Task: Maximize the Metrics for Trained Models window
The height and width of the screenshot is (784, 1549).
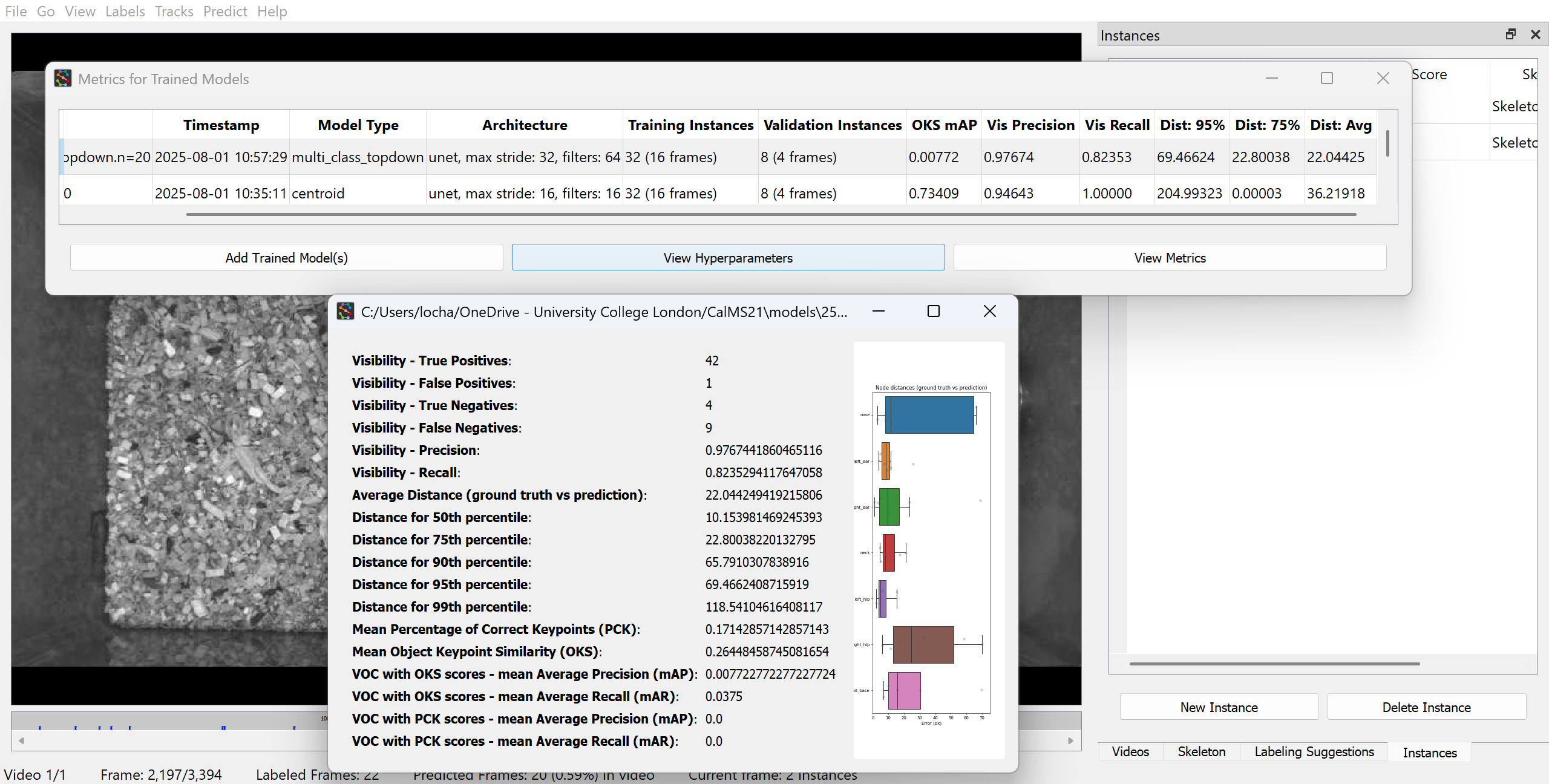Action: pos(1326,78)
